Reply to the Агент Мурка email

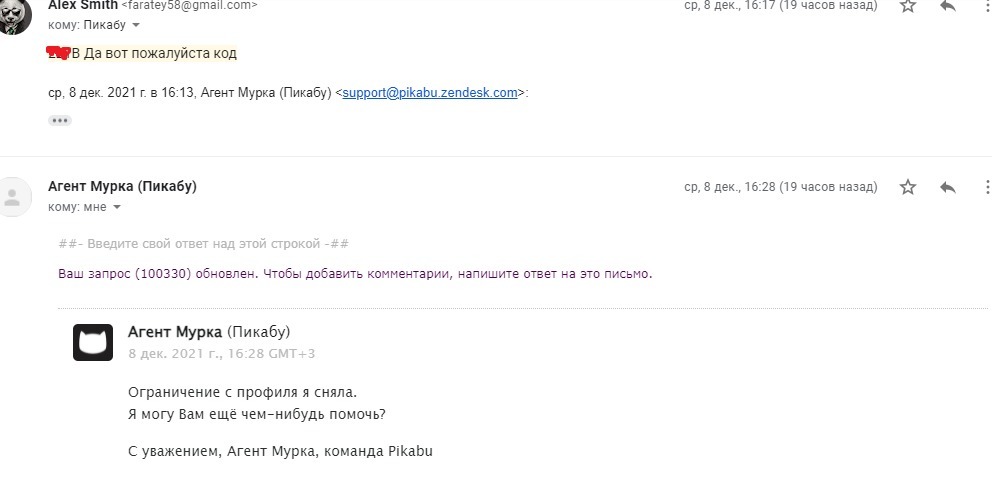point(948,187)
